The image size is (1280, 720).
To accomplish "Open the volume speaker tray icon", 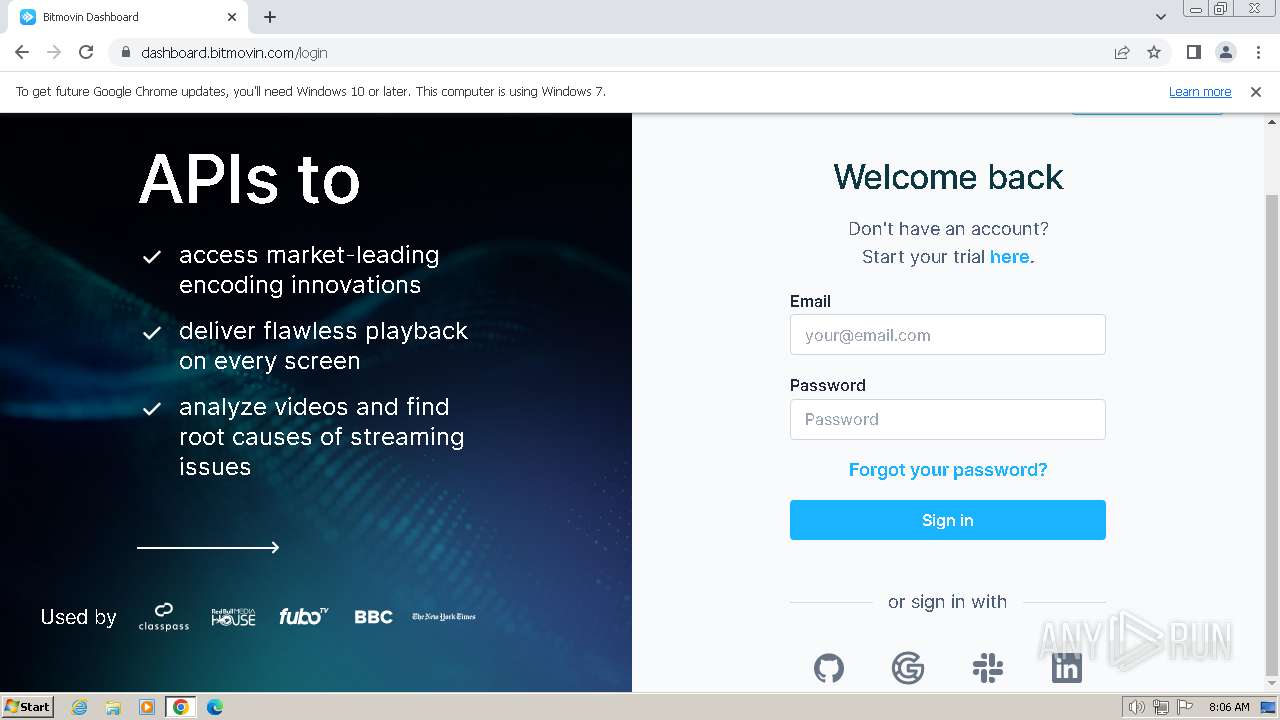I will [1137, 707].
